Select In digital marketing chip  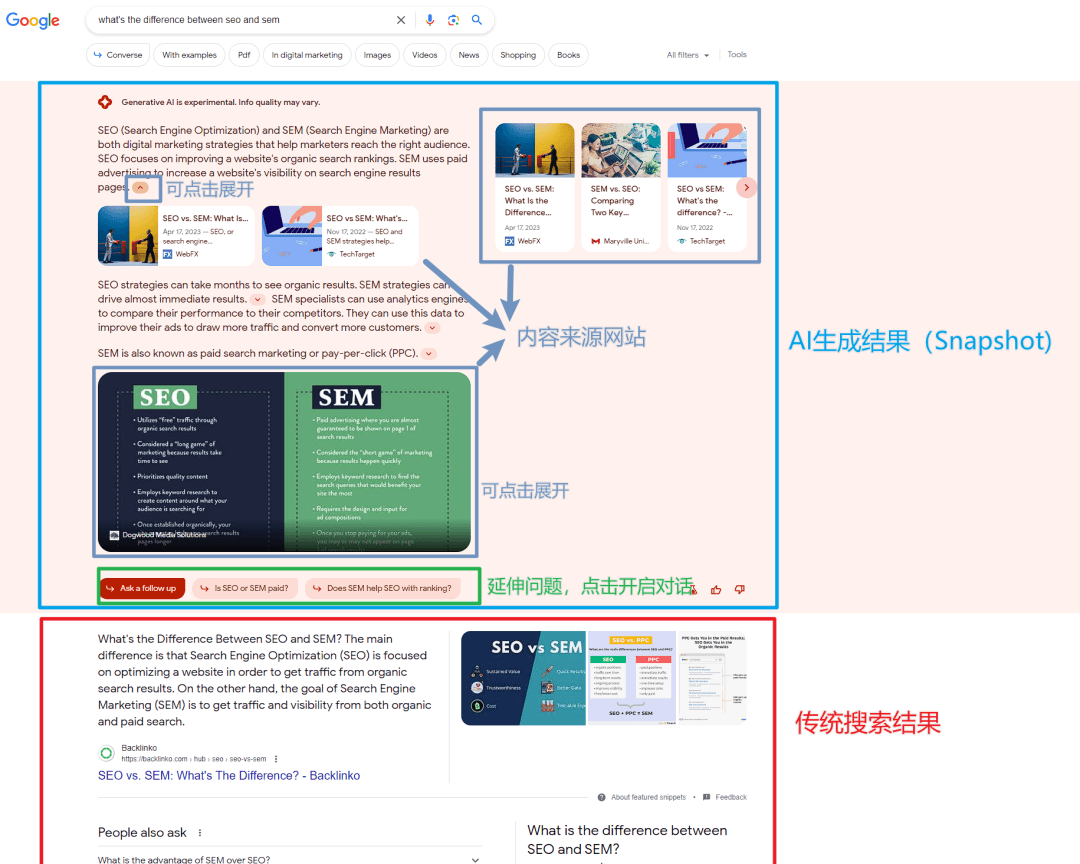307,55
